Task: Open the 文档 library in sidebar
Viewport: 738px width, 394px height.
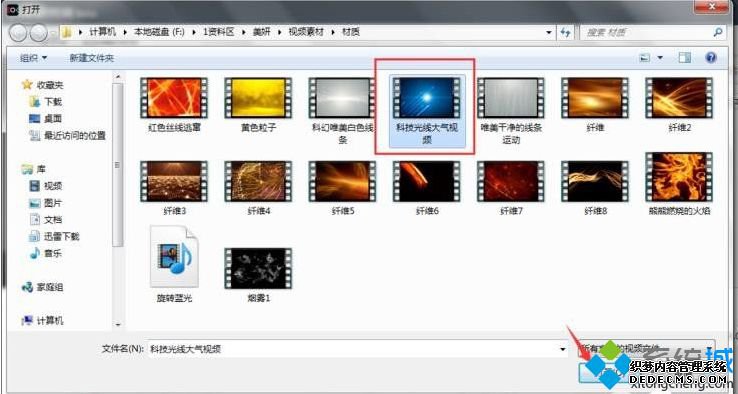Action: pyautogui.click(x=46, y=219)
